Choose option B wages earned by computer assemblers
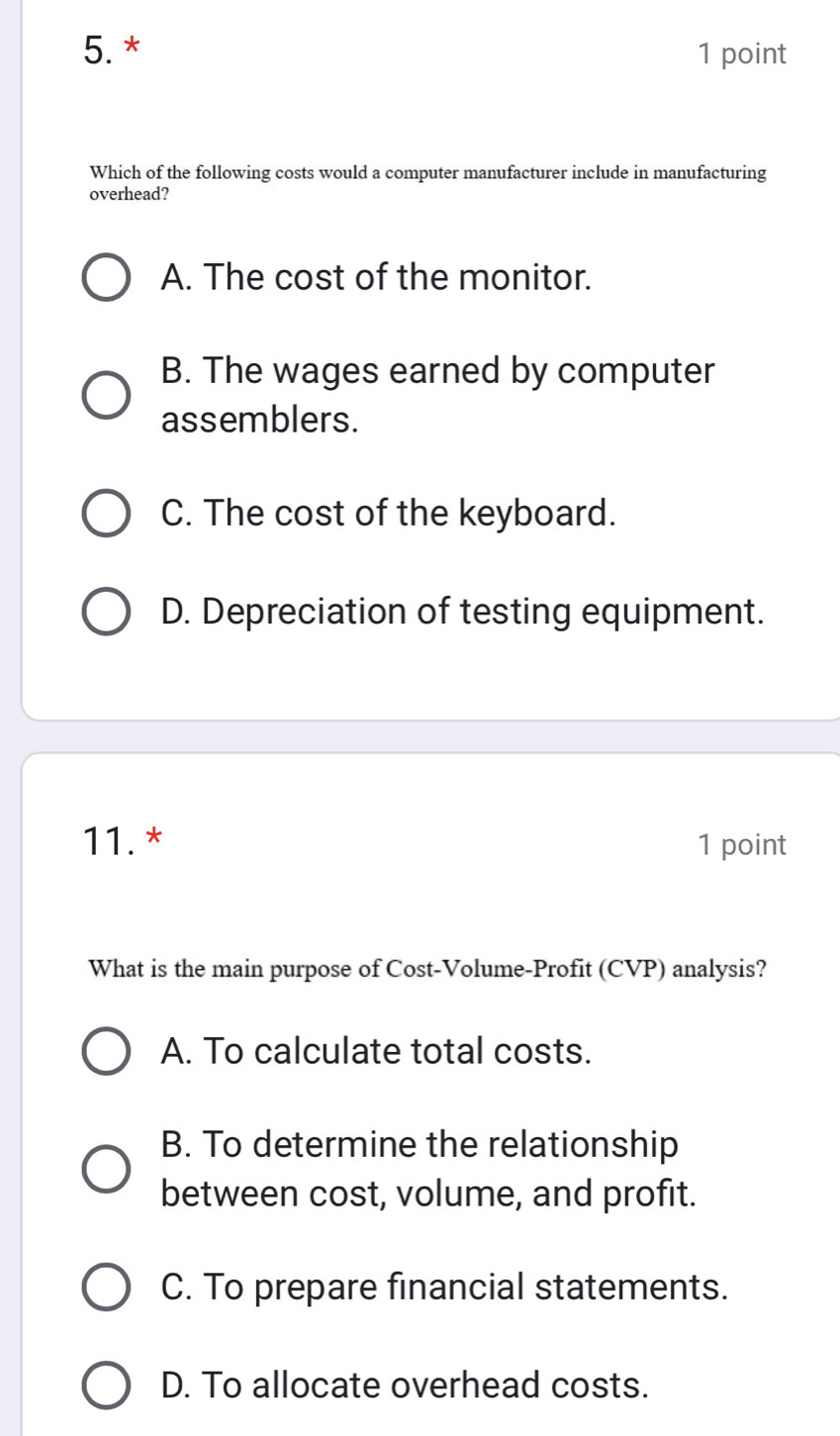This screenshot has height=1436, width=840. point(104,396)
